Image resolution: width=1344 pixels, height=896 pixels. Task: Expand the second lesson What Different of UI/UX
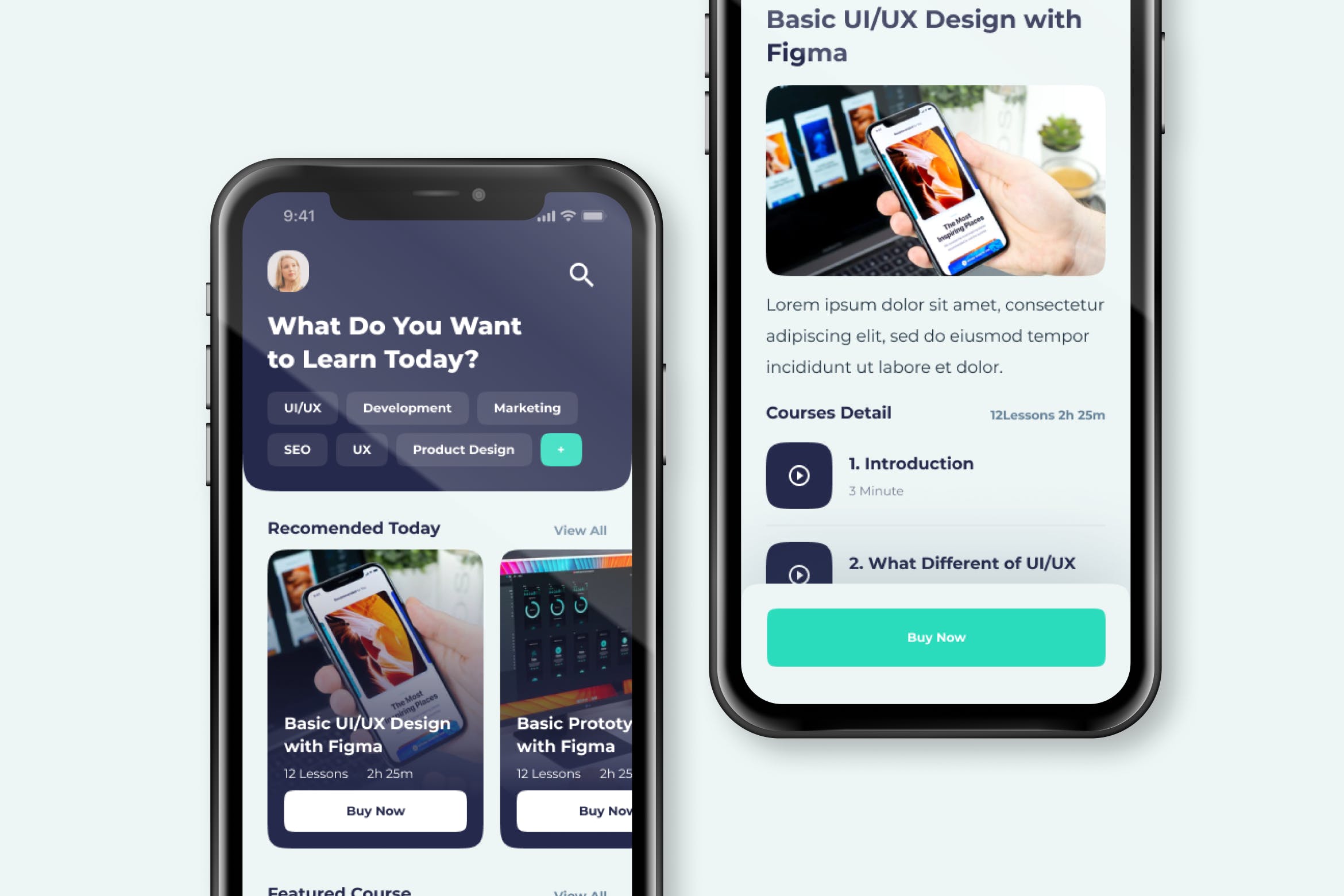click(x=936, y=563)
